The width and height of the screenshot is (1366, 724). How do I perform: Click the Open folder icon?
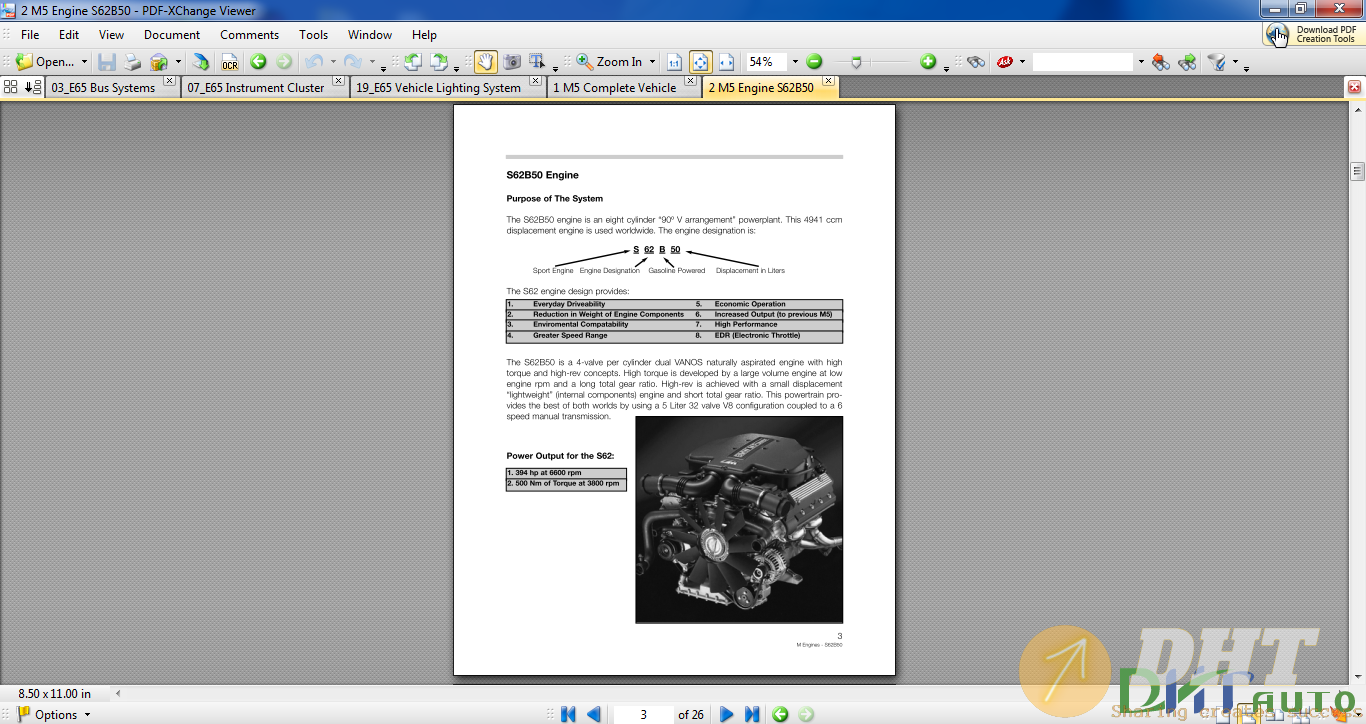(24, 62)
